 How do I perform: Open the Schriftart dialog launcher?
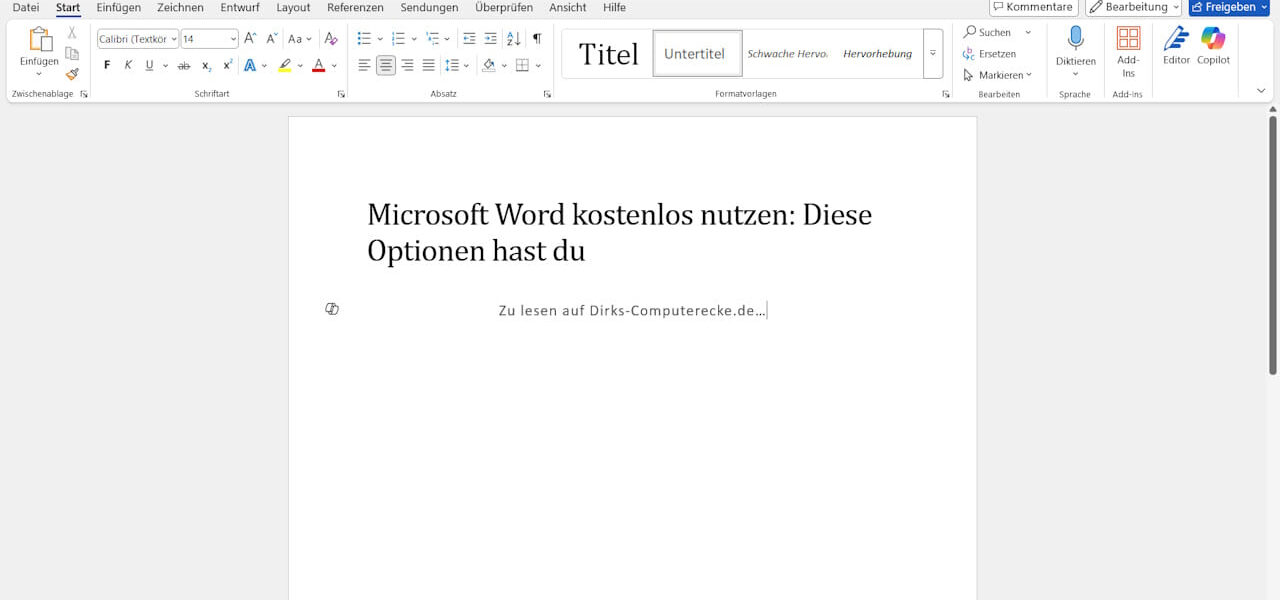coord(341,94)
